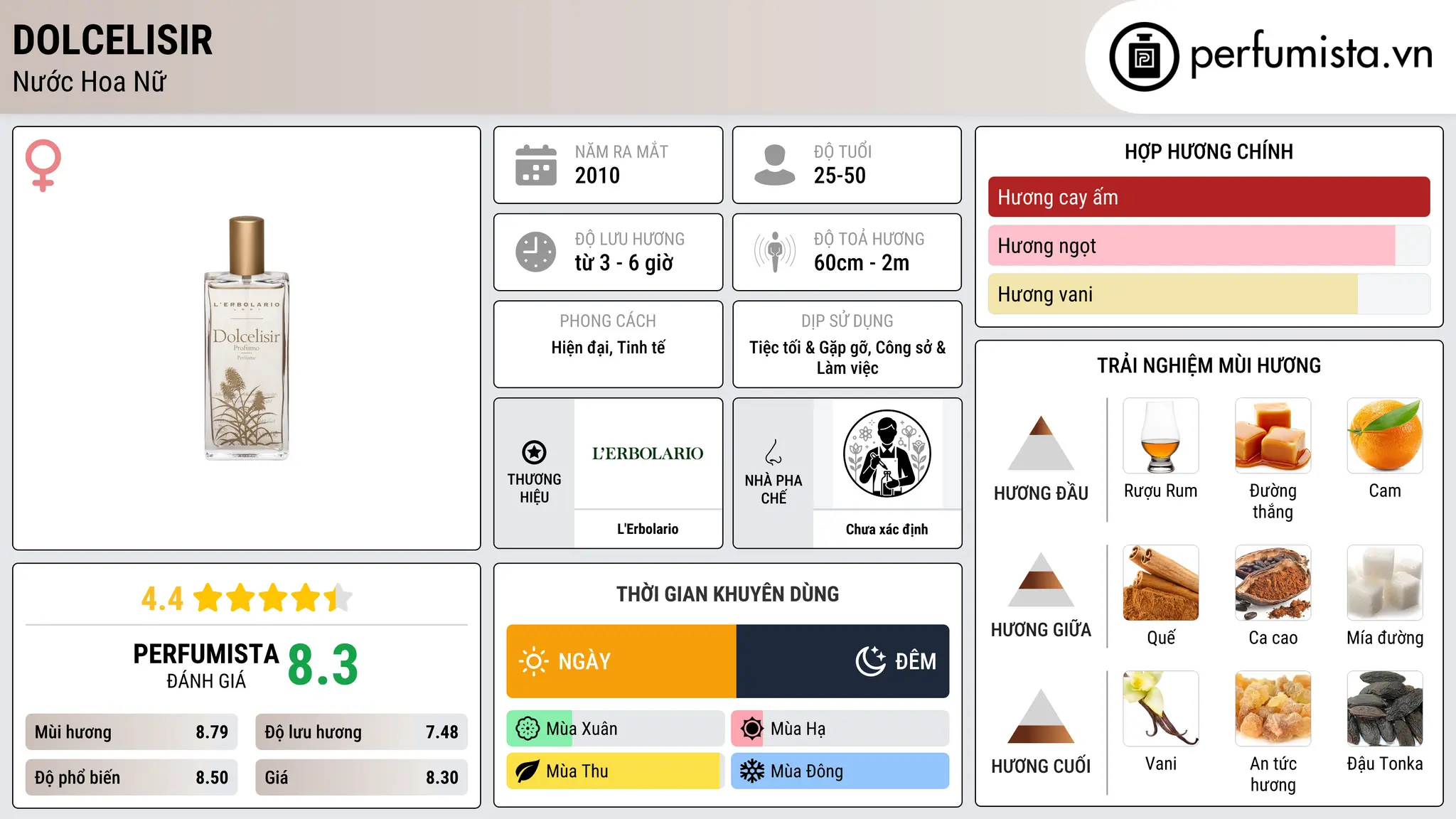Click the An tức hương benzoin image
The width and height of the screenshot is (1456, 819).
coord(1273,709)
